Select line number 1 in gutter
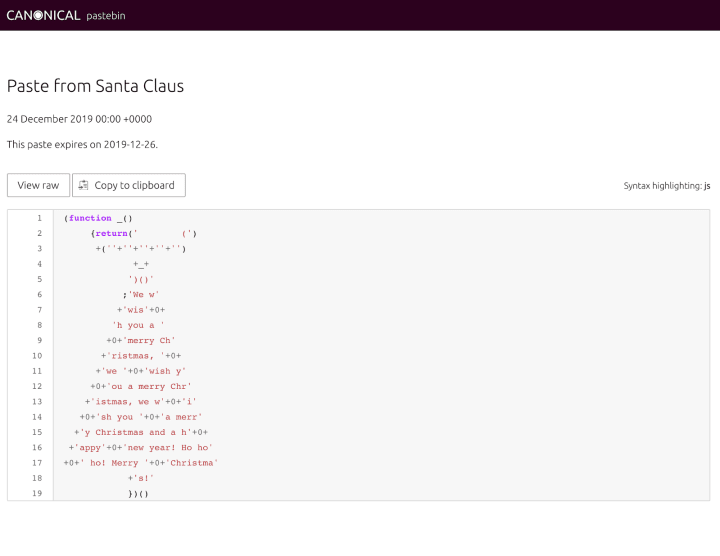The image size is (720, 556). click(39, 218)
